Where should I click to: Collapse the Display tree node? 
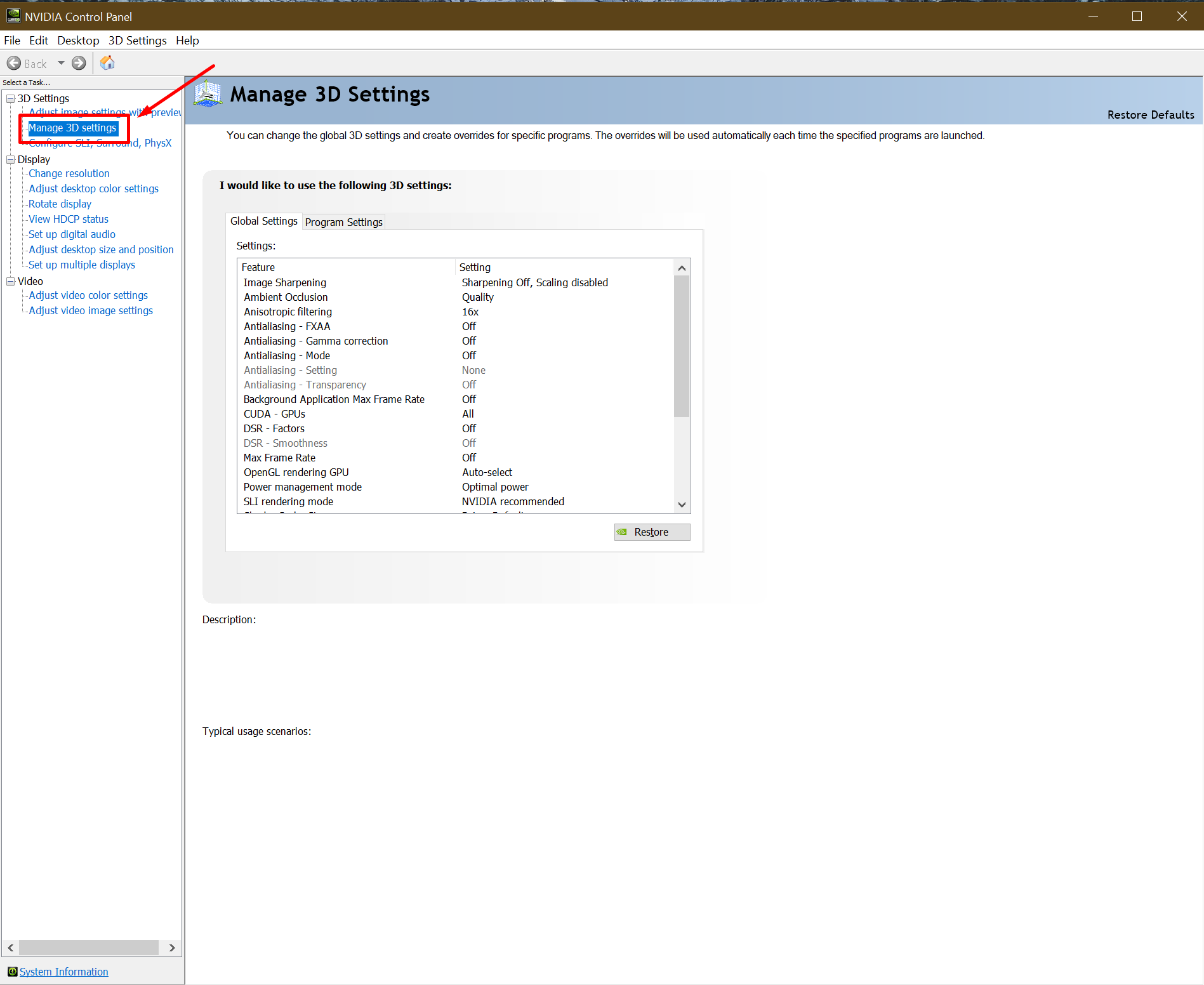(x=10, y=159)
